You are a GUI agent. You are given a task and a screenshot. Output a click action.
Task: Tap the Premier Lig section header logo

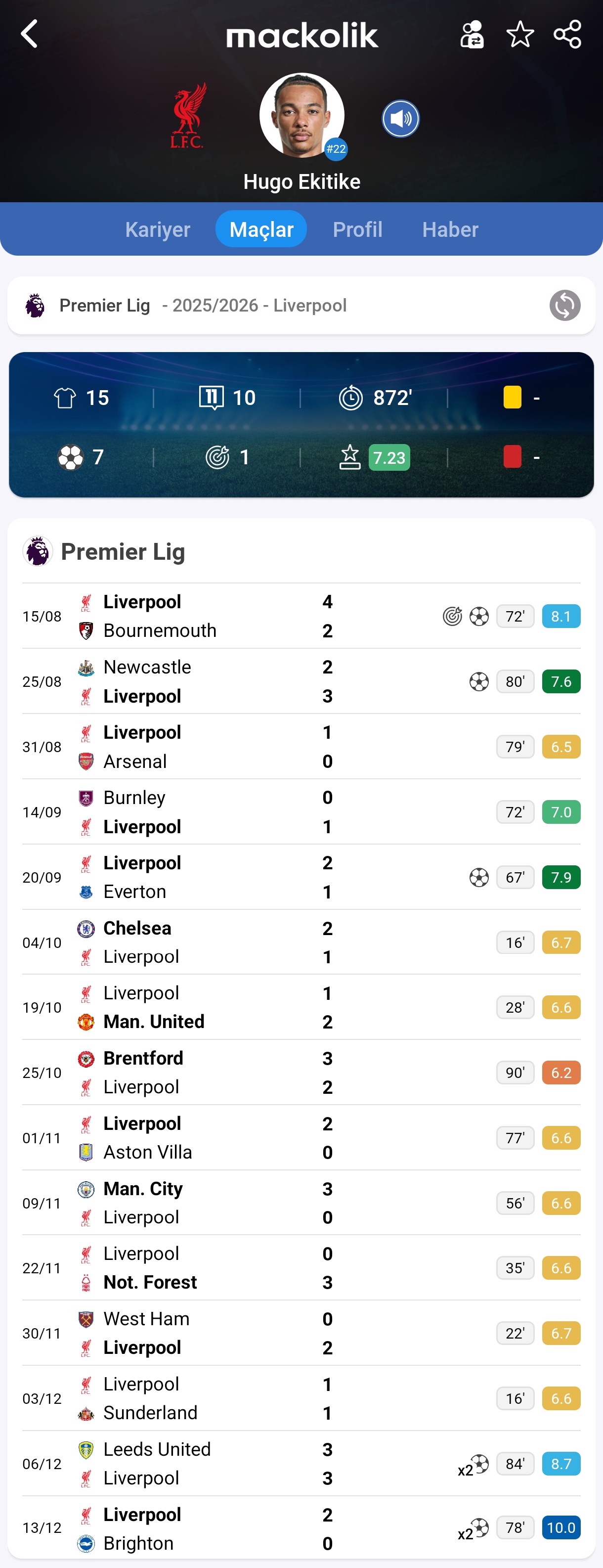click(x=37, y=551)
